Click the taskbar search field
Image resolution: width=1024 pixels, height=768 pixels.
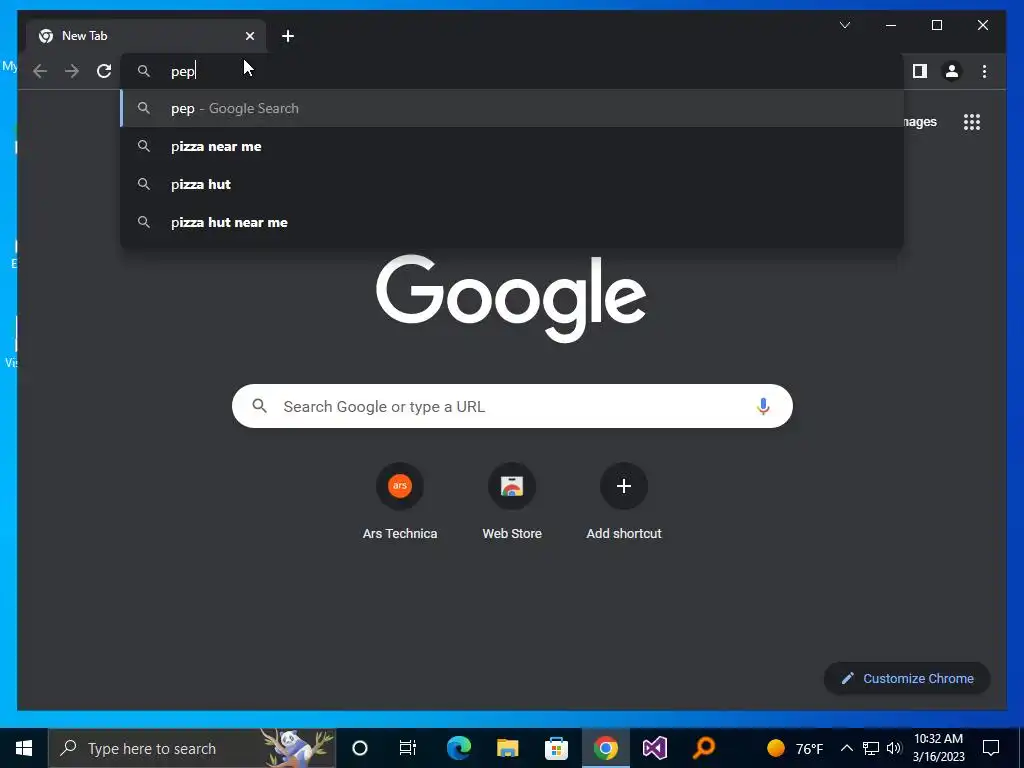tap(192, 748)
